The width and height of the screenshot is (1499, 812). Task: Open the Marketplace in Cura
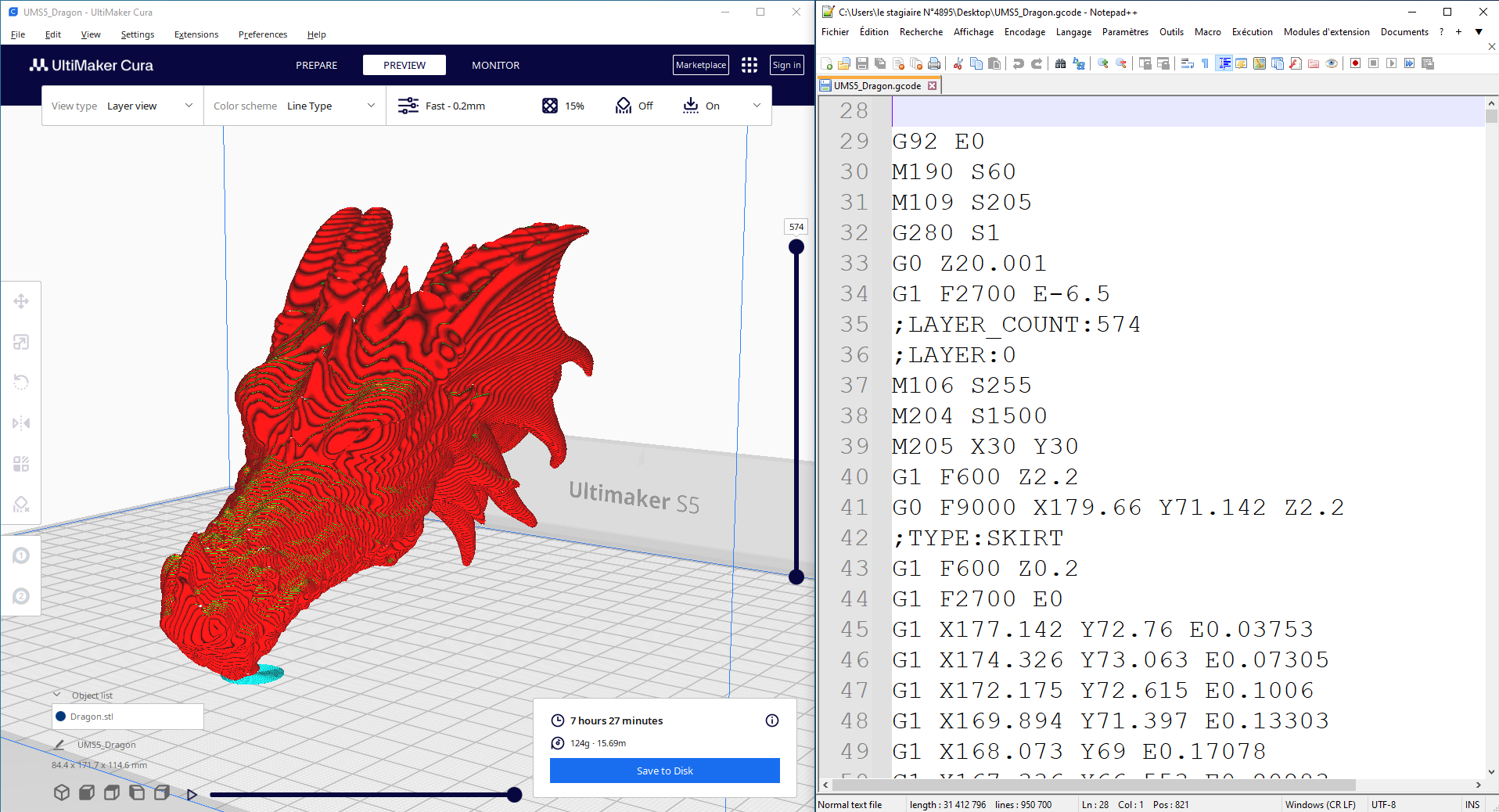700,65
